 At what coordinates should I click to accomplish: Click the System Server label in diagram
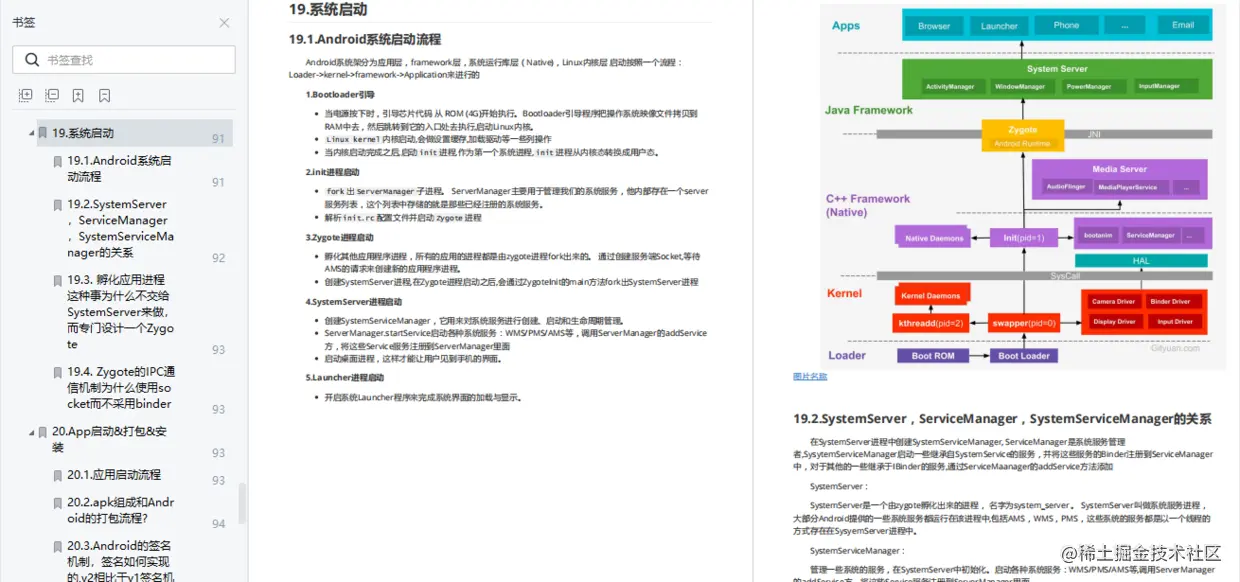click(x=1057, y=69)
